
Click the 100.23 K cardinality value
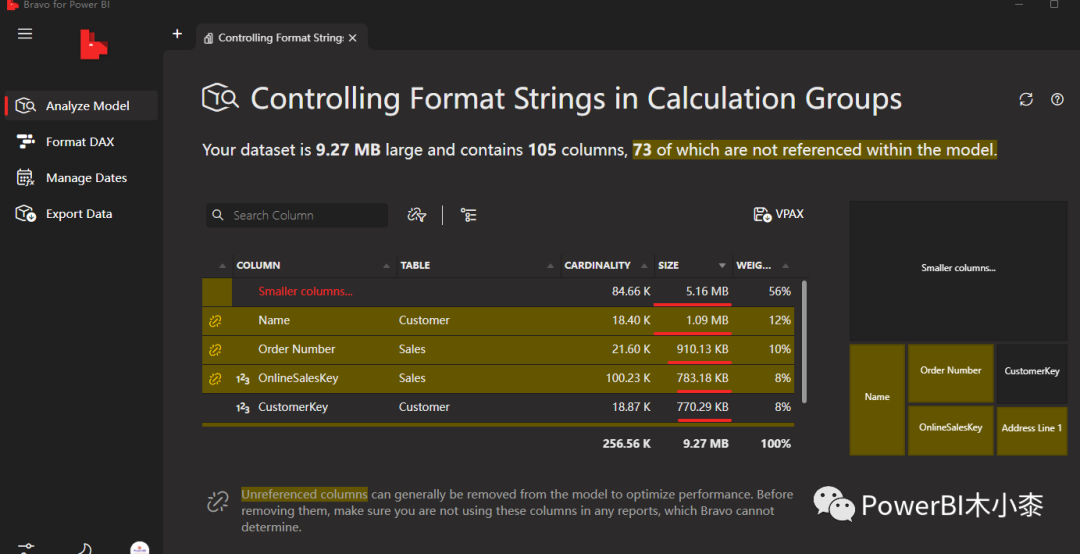click(x=628, y=378)
